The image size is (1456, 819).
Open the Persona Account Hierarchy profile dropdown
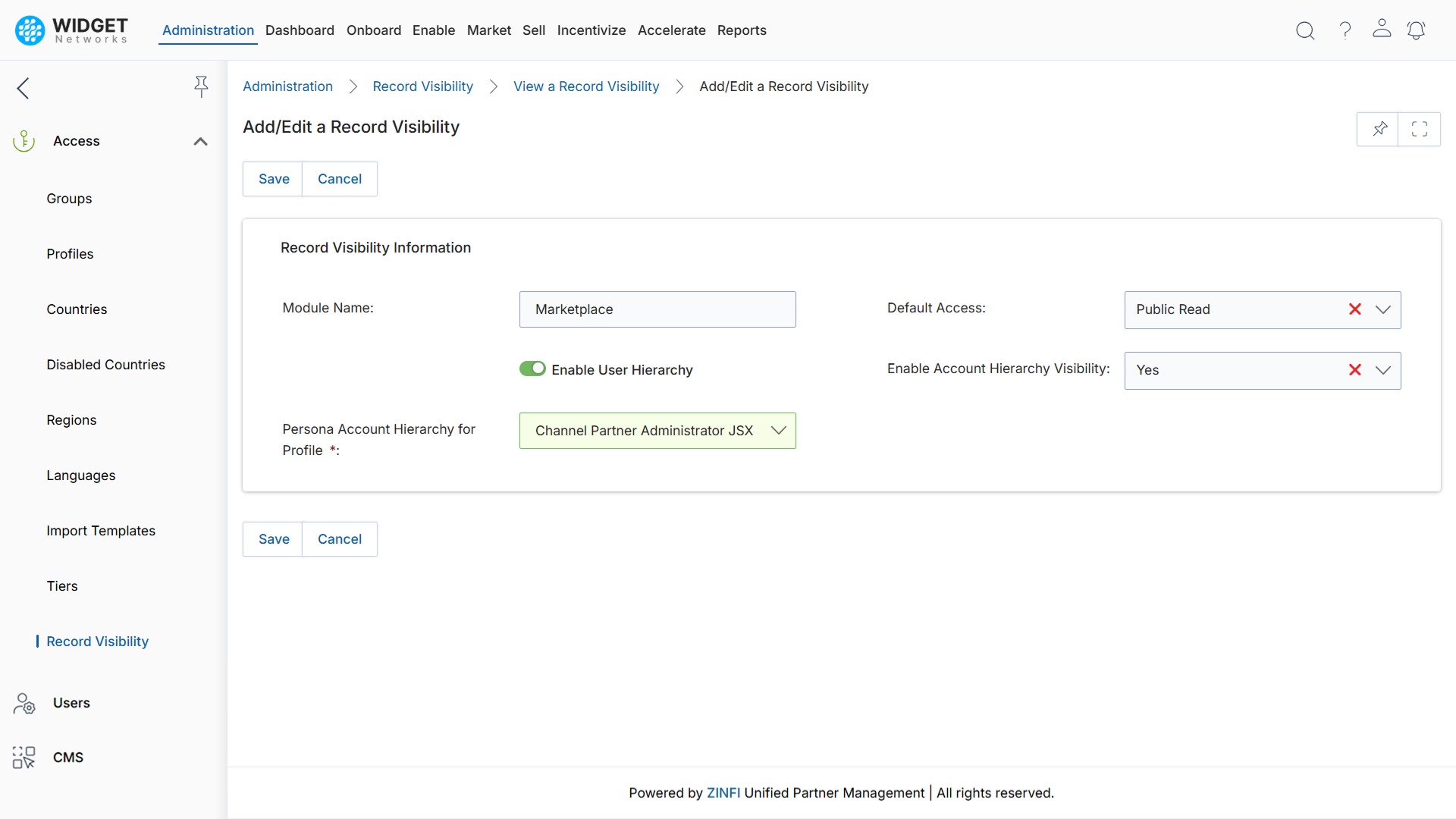[x=778, y=430]
